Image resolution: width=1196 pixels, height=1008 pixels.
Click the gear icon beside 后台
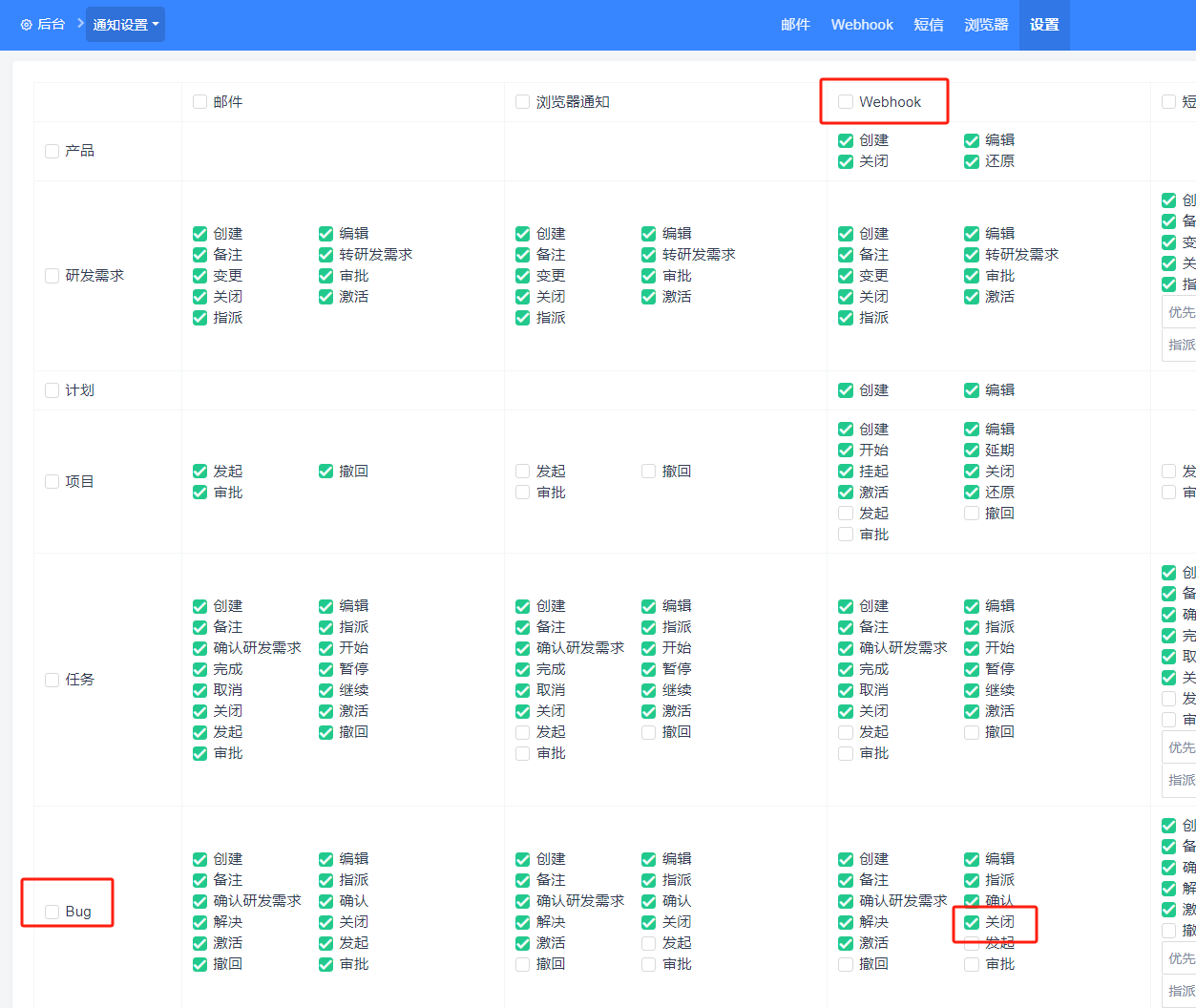[x=26, y=25]
